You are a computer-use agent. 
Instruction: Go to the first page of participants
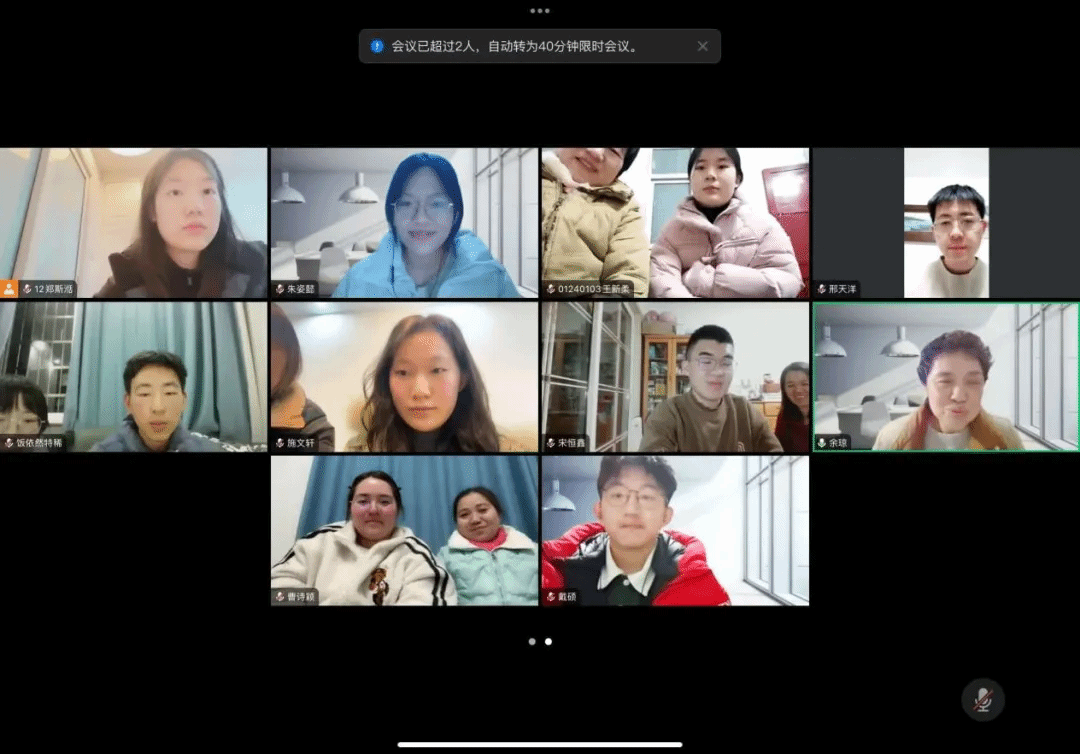(532, 641)
